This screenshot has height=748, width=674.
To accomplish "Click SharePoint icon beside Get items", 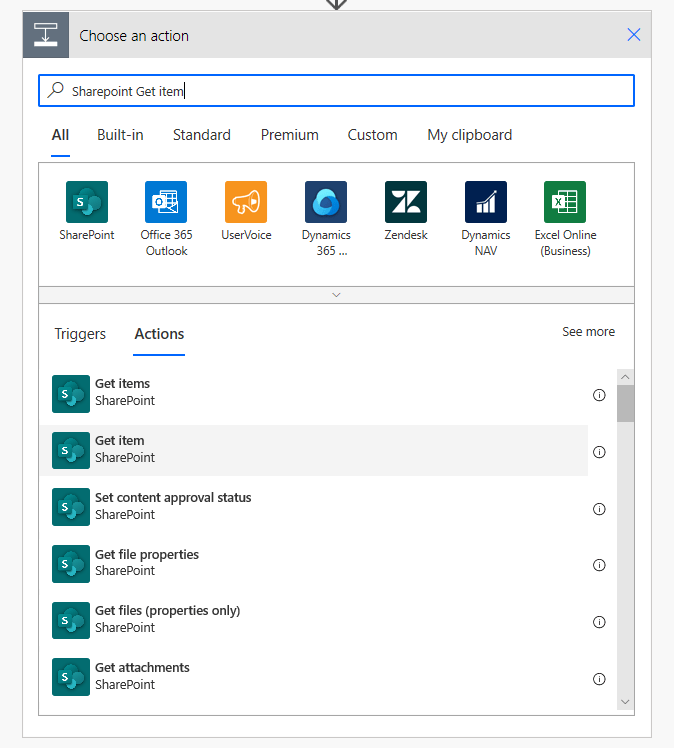I will (x=71, y=394).
